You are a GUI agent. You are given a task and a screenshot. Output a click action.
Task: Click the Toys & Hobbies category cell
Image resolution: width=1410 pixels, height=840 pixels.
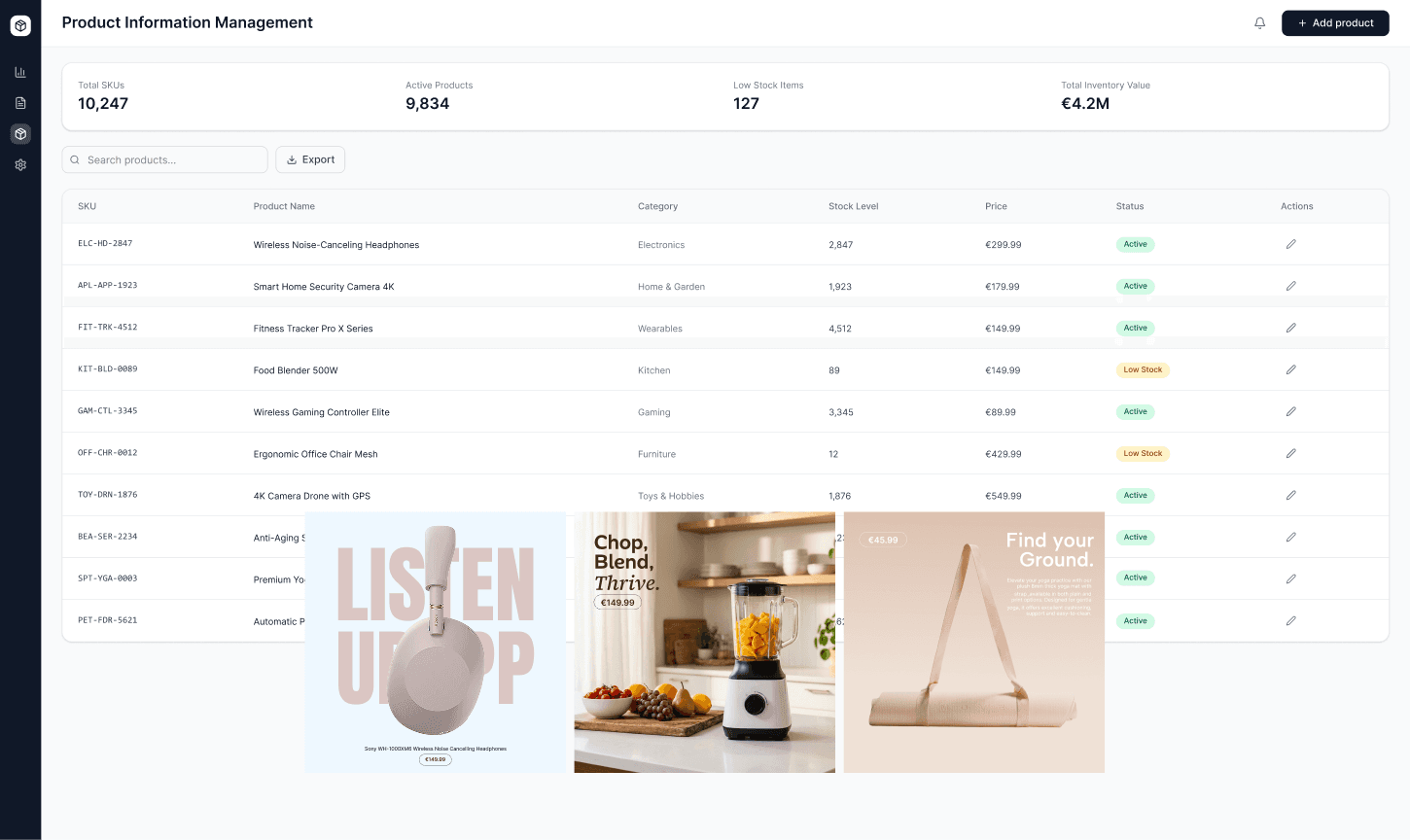click(671, 496)
